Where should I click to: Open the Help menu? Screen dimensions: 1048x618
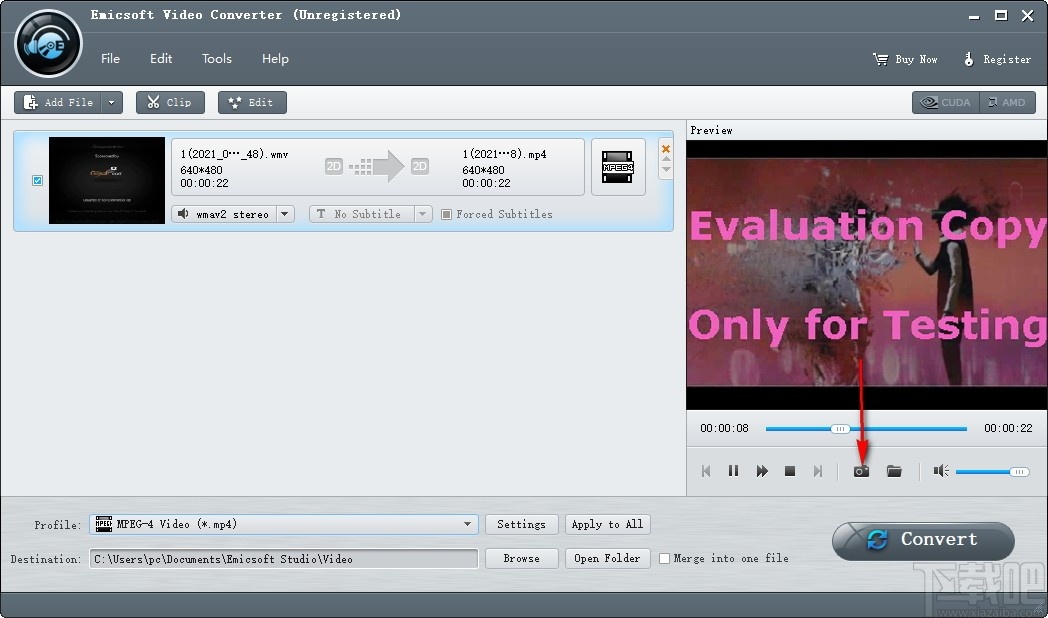[x=275, y=58]
